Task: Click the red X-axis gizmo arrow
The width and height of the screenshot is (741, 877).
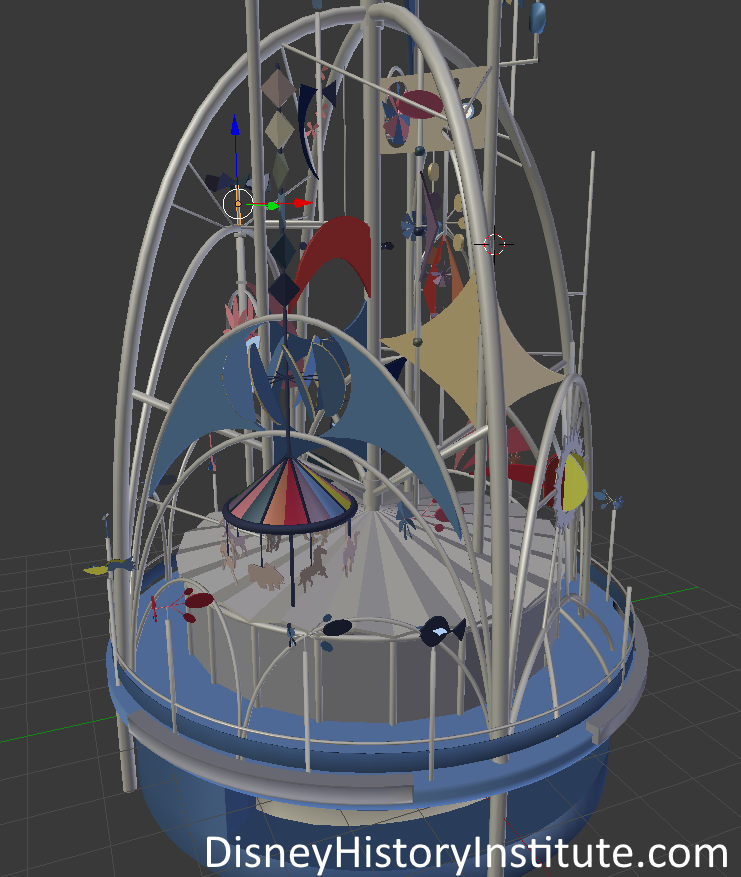Action: 303,203
